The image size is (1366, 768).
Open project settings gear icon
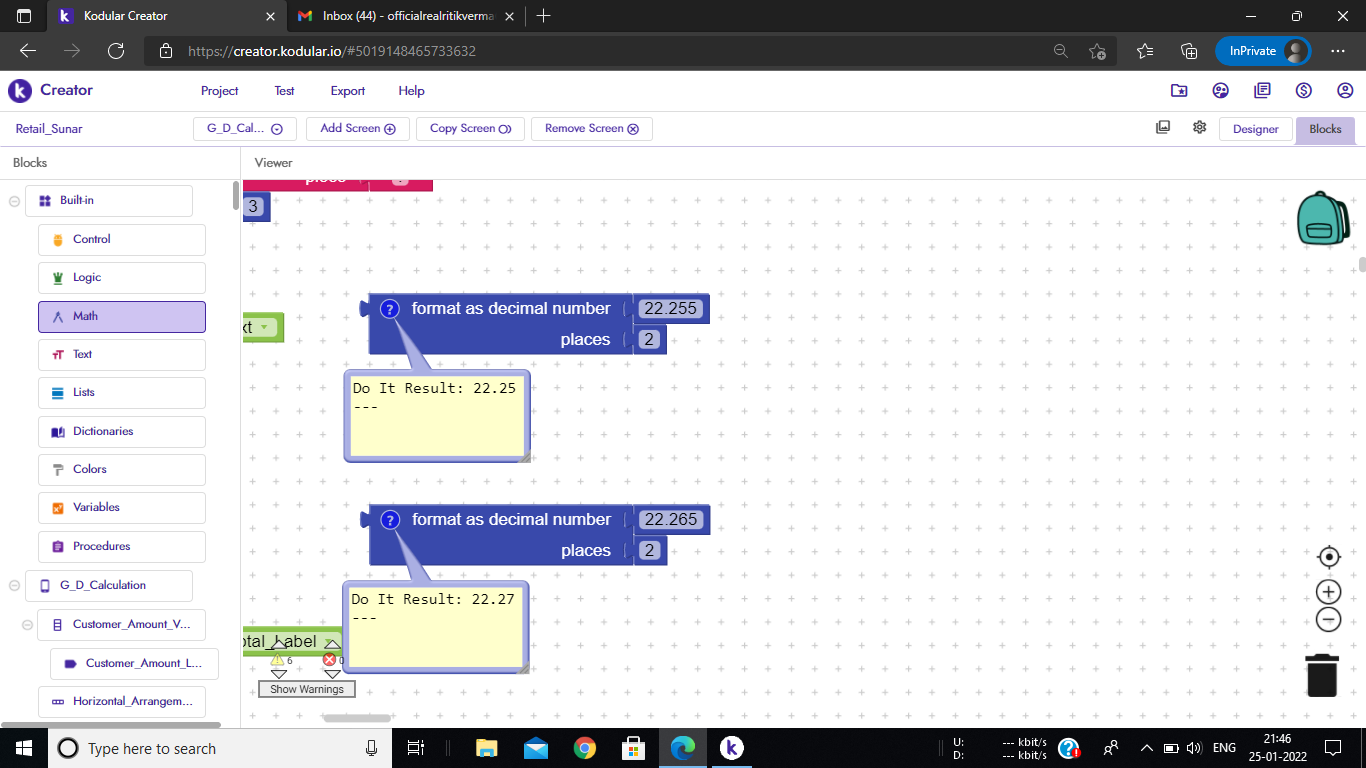click(x=1200, y=127)
